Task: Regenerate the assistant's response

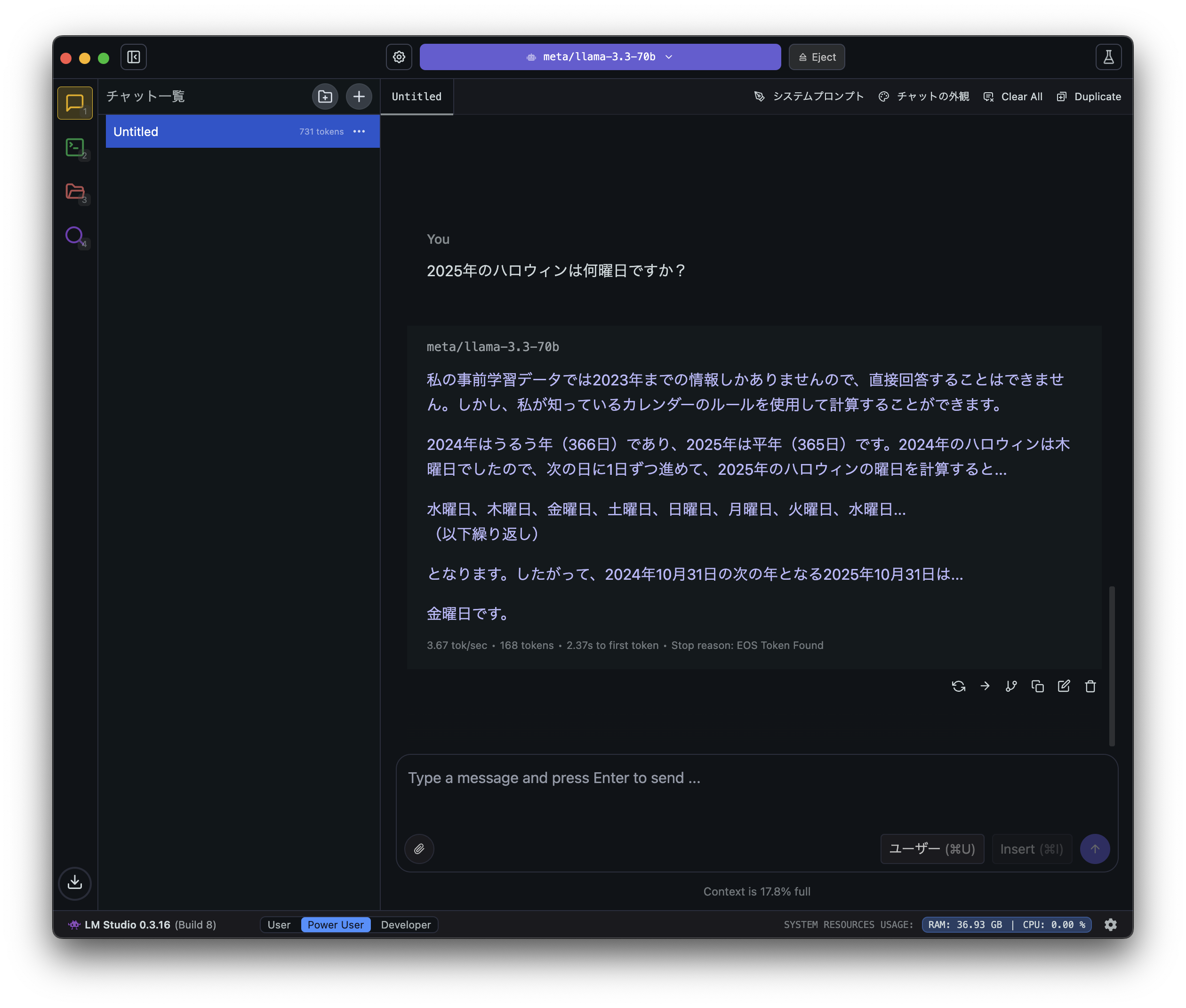Action: click(959, 686)
